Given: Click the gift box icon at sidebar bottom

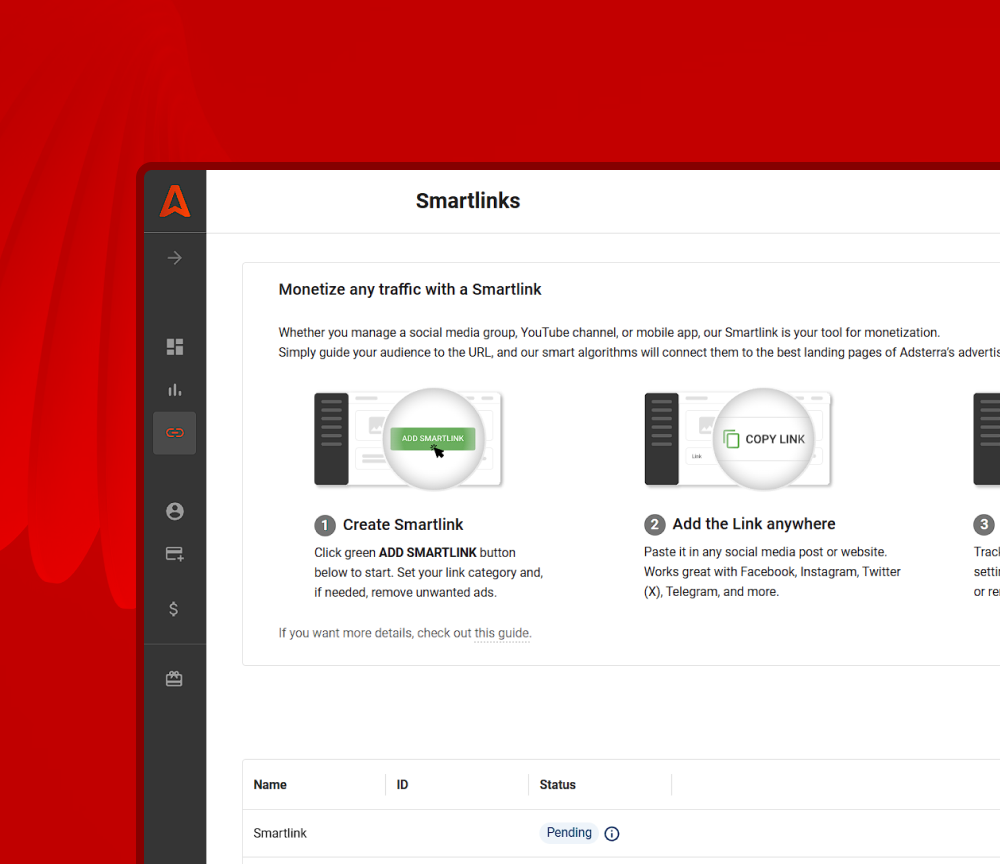Looking at the screenshot, I should 174,678.
